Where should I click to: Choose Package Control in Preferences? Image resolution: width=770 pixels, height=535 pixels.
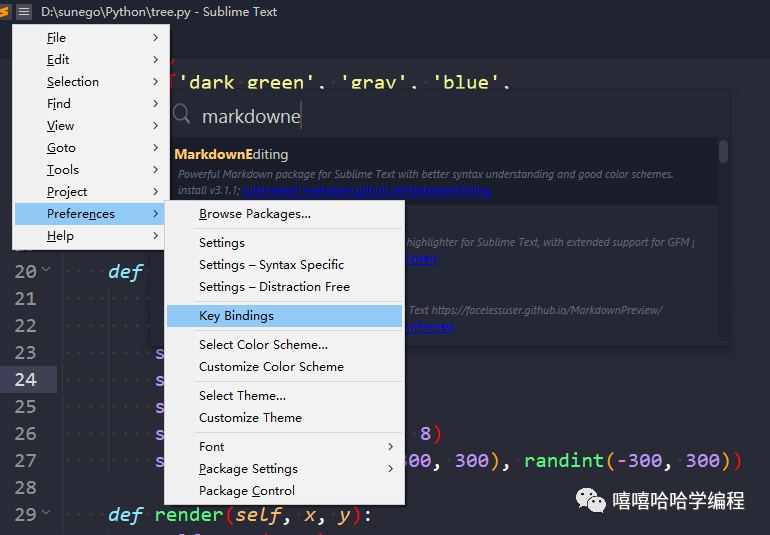(284, 491)
